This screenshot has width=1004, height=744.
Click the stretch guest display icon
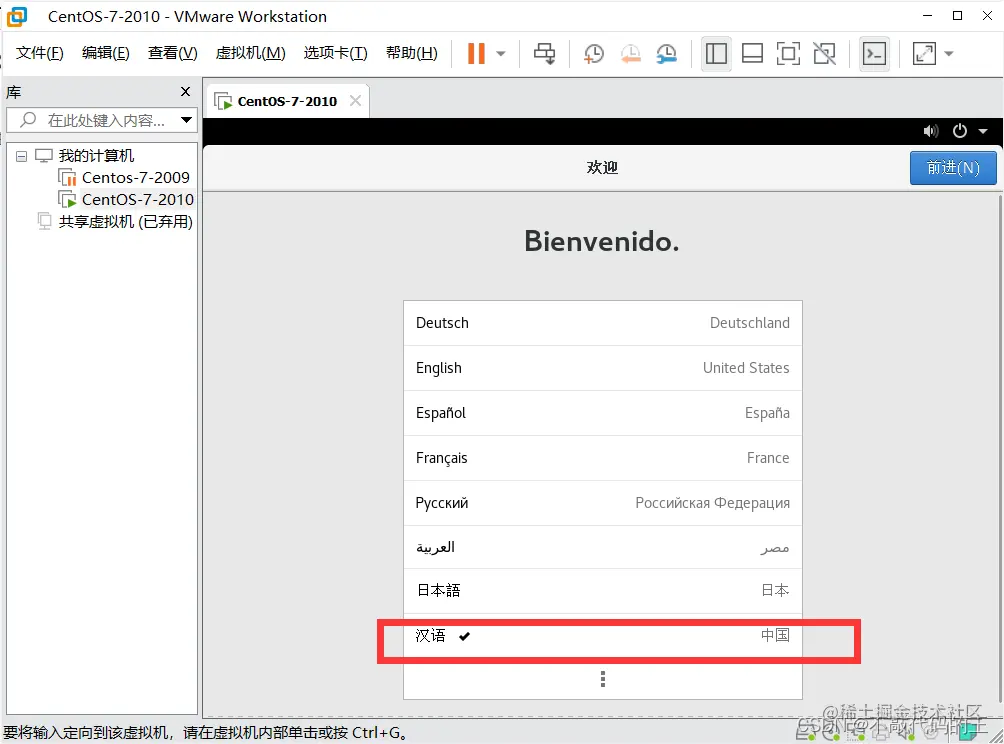point(924,54)
